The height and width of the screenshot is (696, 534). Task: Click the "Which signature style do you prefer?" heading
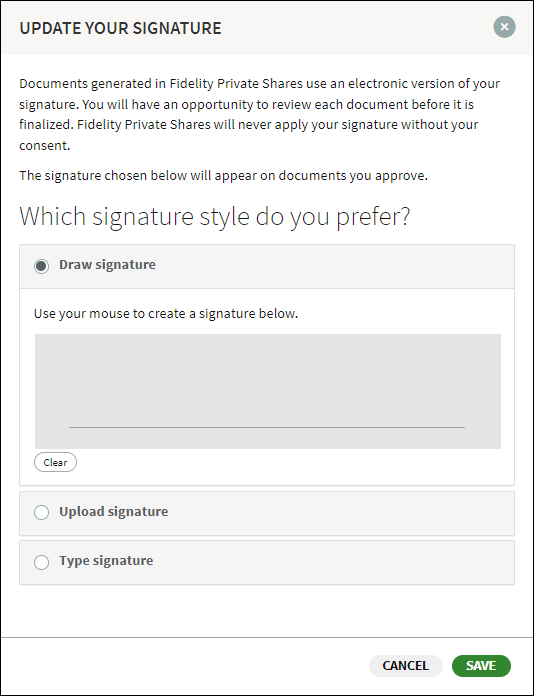215,217
